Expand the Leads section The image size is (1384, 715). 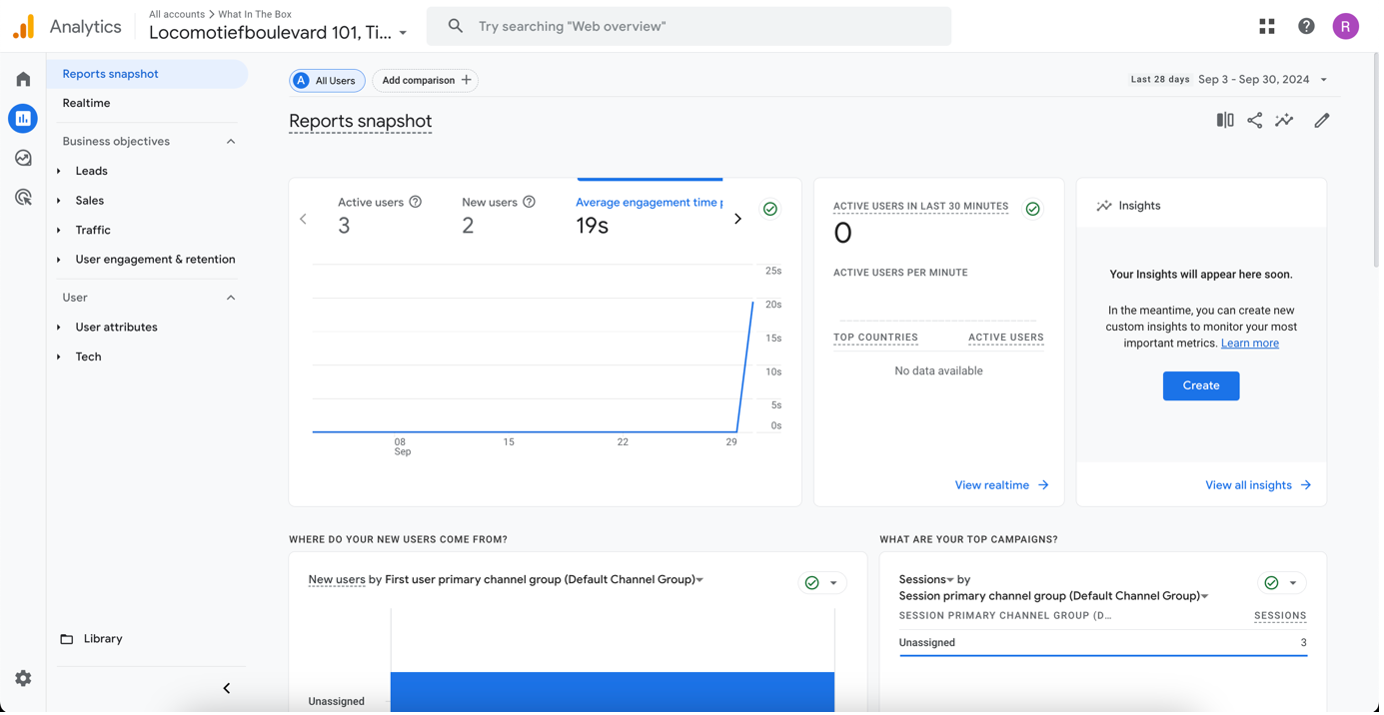click(91, 171)
